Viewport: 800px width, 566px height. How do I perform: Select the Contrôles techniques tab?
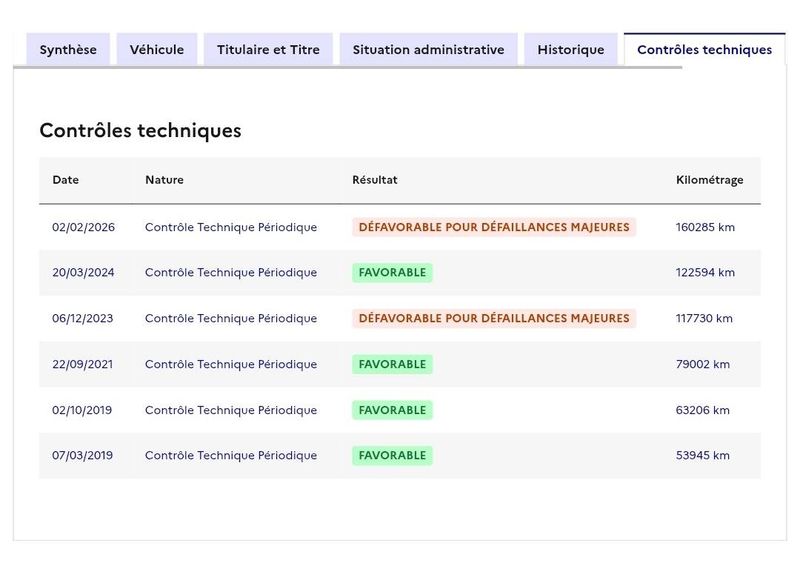point(704,50)
